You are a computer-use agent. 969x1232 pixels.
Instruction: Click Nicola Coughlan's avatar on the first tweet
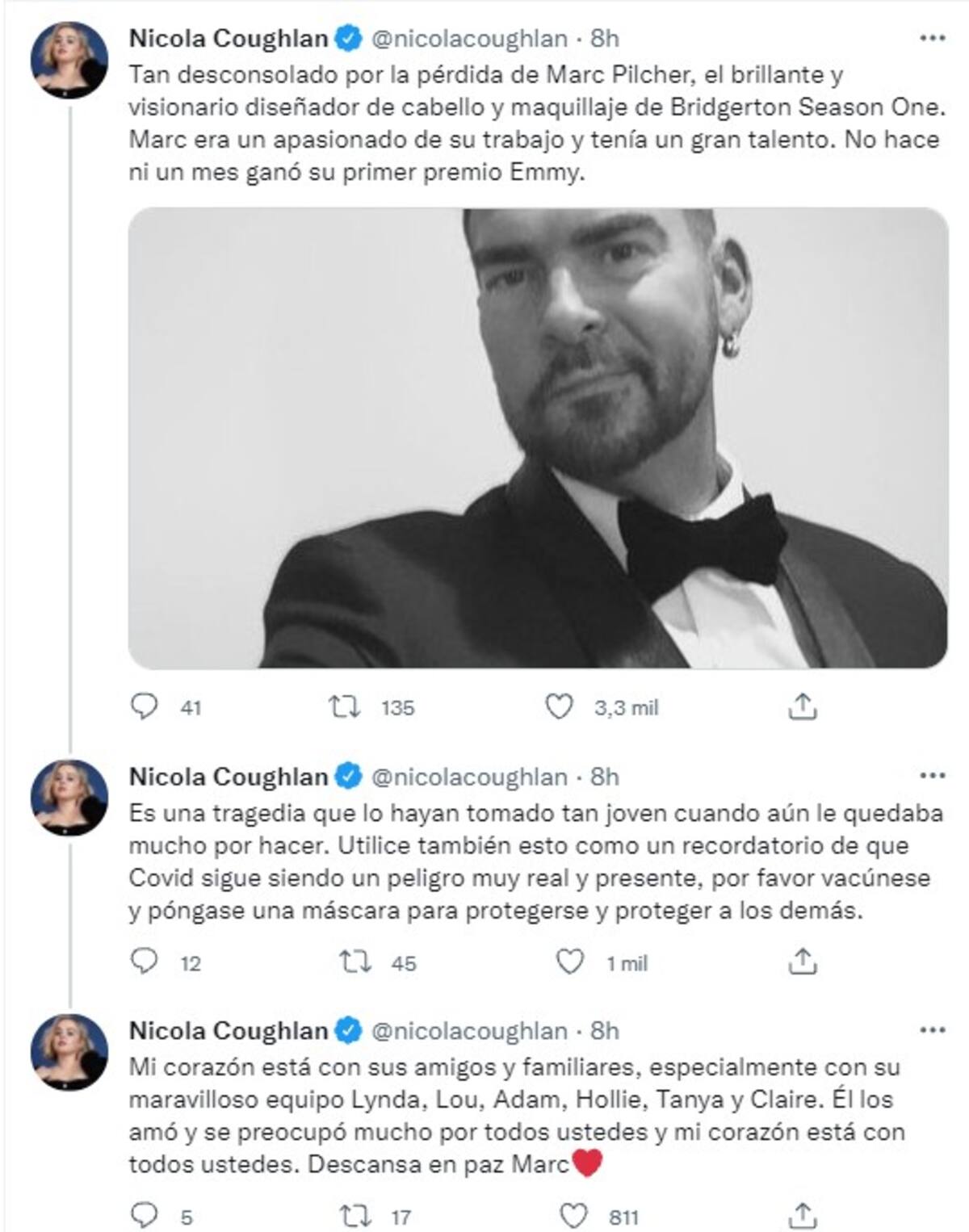tap(69, 61)
